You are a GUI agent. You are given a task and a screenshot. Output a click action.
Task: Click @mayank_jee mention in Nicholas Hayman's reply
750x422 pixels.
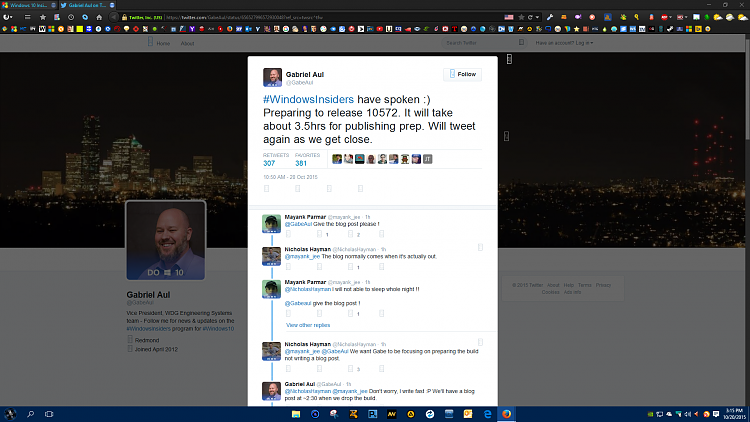302,256
